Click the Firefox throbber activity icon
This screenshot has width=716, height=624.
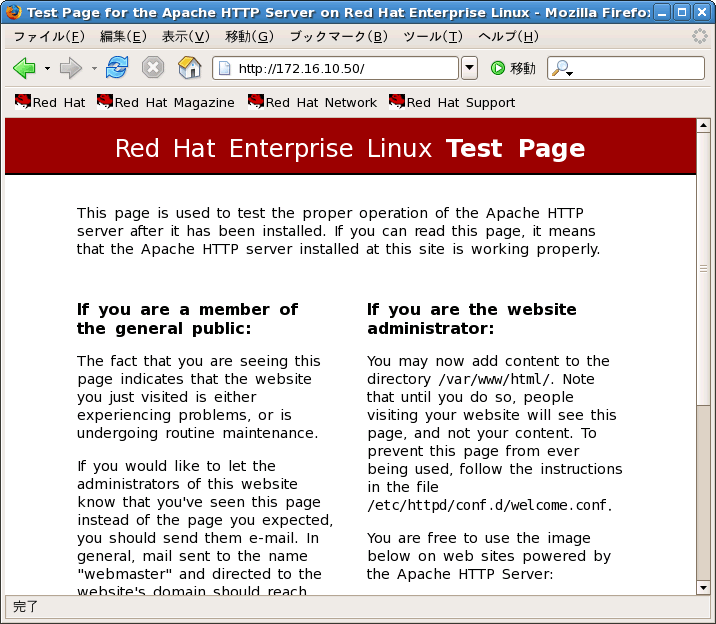pos(700,37)
